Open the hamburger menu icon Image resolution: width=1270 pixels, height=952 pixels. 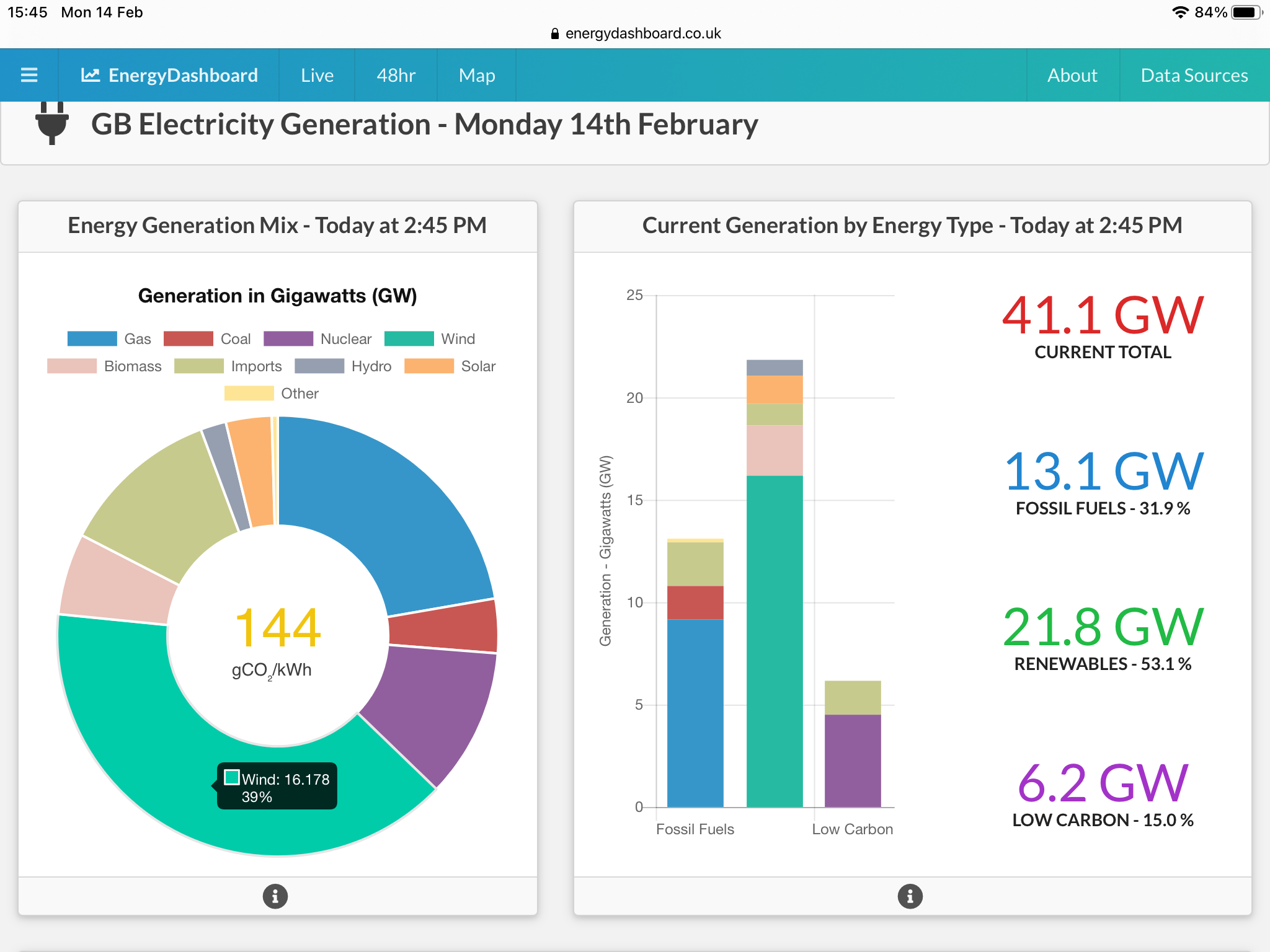pyautogui.click(x=29, y=75)
